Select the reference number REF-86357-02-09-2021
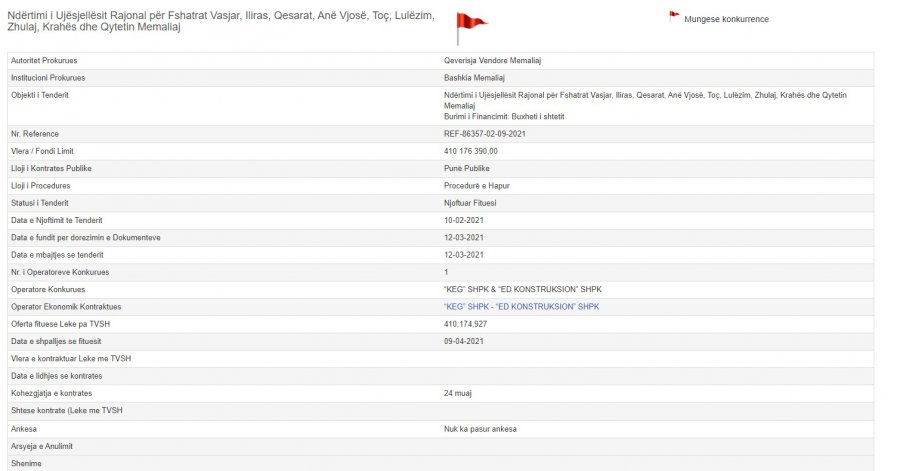Screen dimensions: 900x471 click(x=484, y=134)
